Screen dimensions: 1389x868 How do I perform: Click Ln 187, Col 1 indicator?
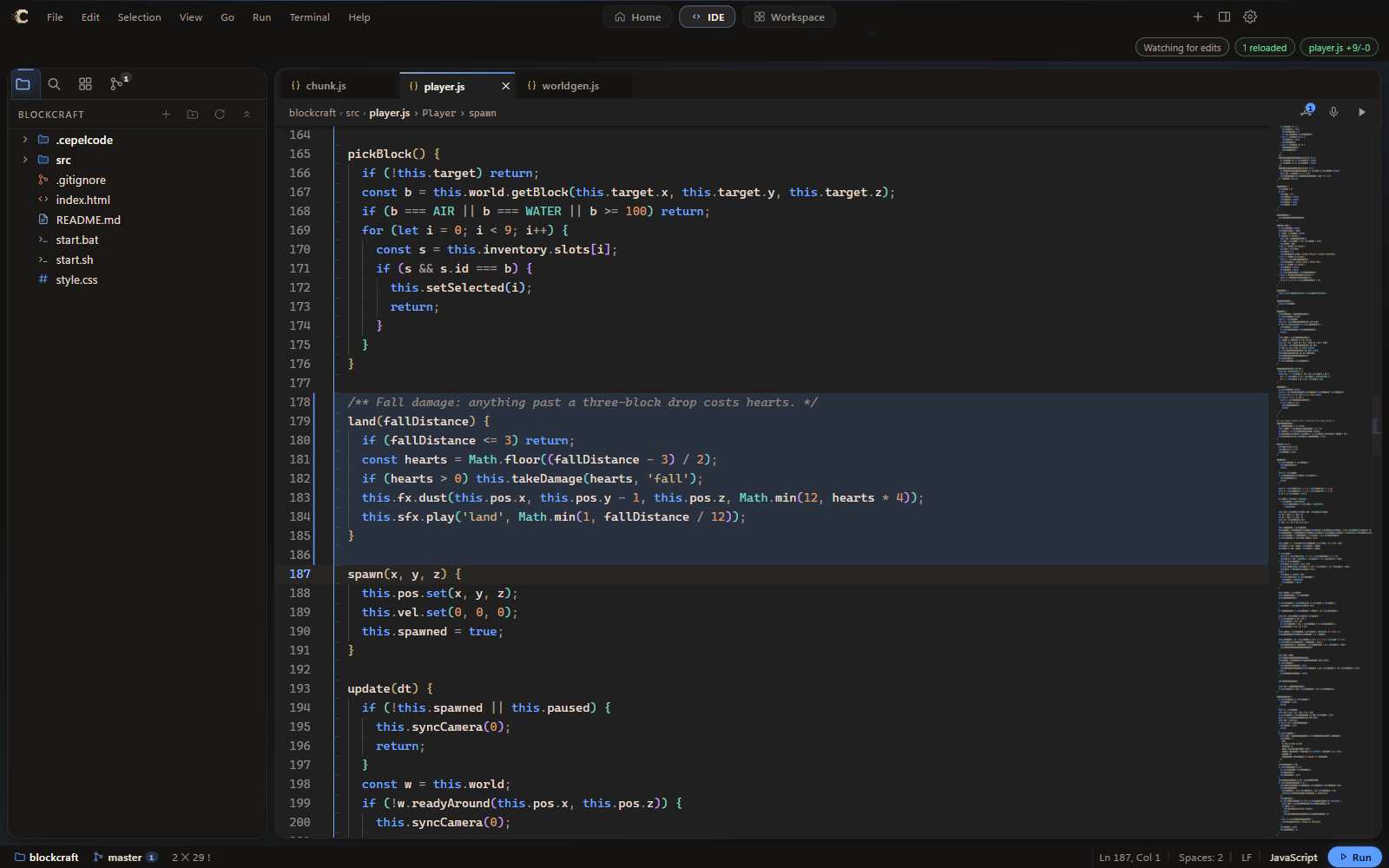tap(1129, 857)
